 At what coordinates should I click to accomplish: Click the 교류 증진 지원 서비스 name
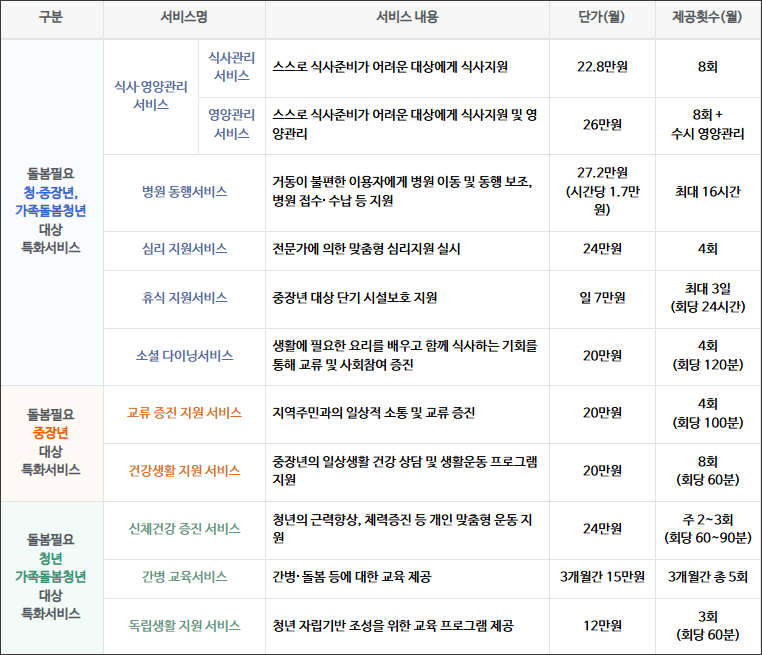[x=184, y=413]
